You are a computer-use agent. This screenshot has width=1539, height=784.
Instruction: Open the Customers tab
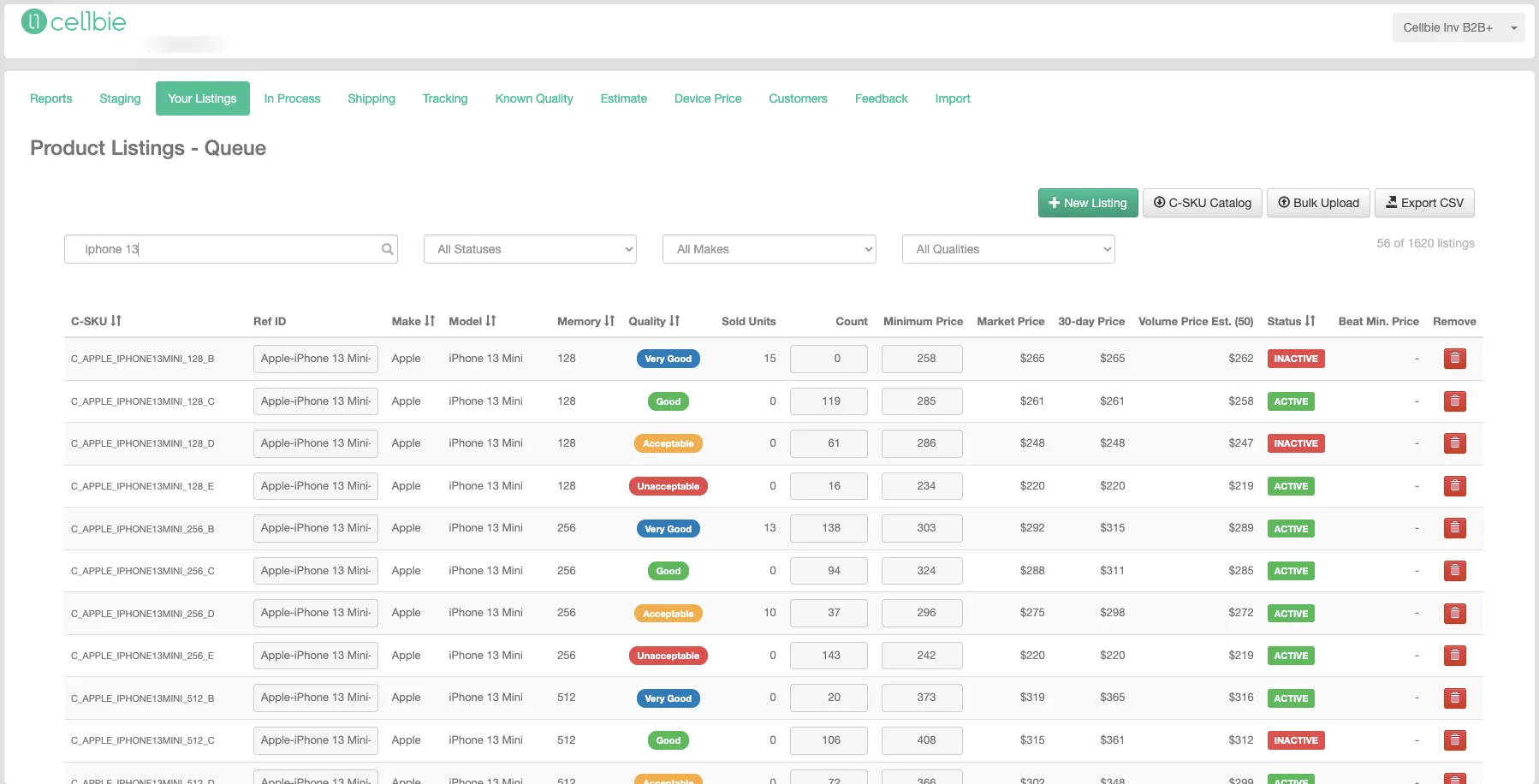point(798,98)
